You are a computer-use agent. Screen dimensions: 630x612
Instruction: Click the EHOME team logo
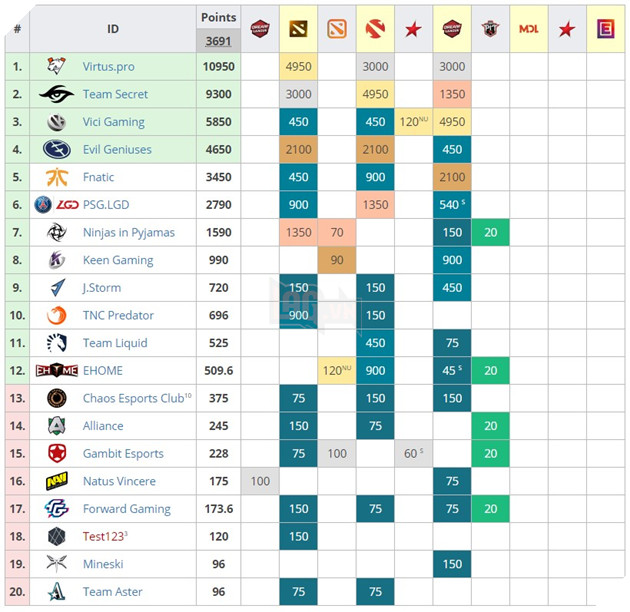pyautogui.click(x=56, y=371)
